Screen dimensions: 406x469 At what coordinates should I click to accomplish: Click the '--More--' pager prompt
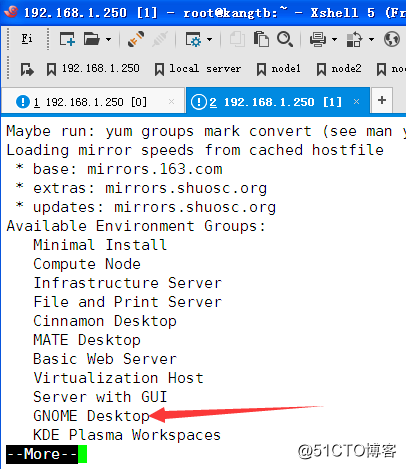tap(42, 454)
